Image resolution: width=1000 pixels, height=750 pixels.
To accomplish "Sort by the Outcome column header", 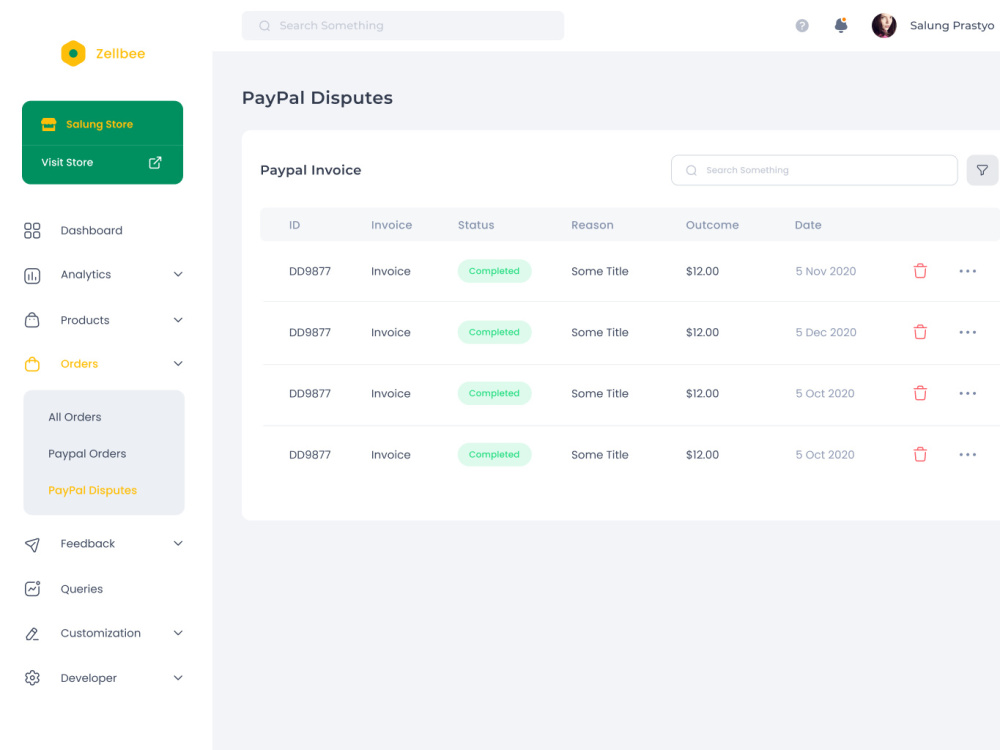I will point(712,225).
